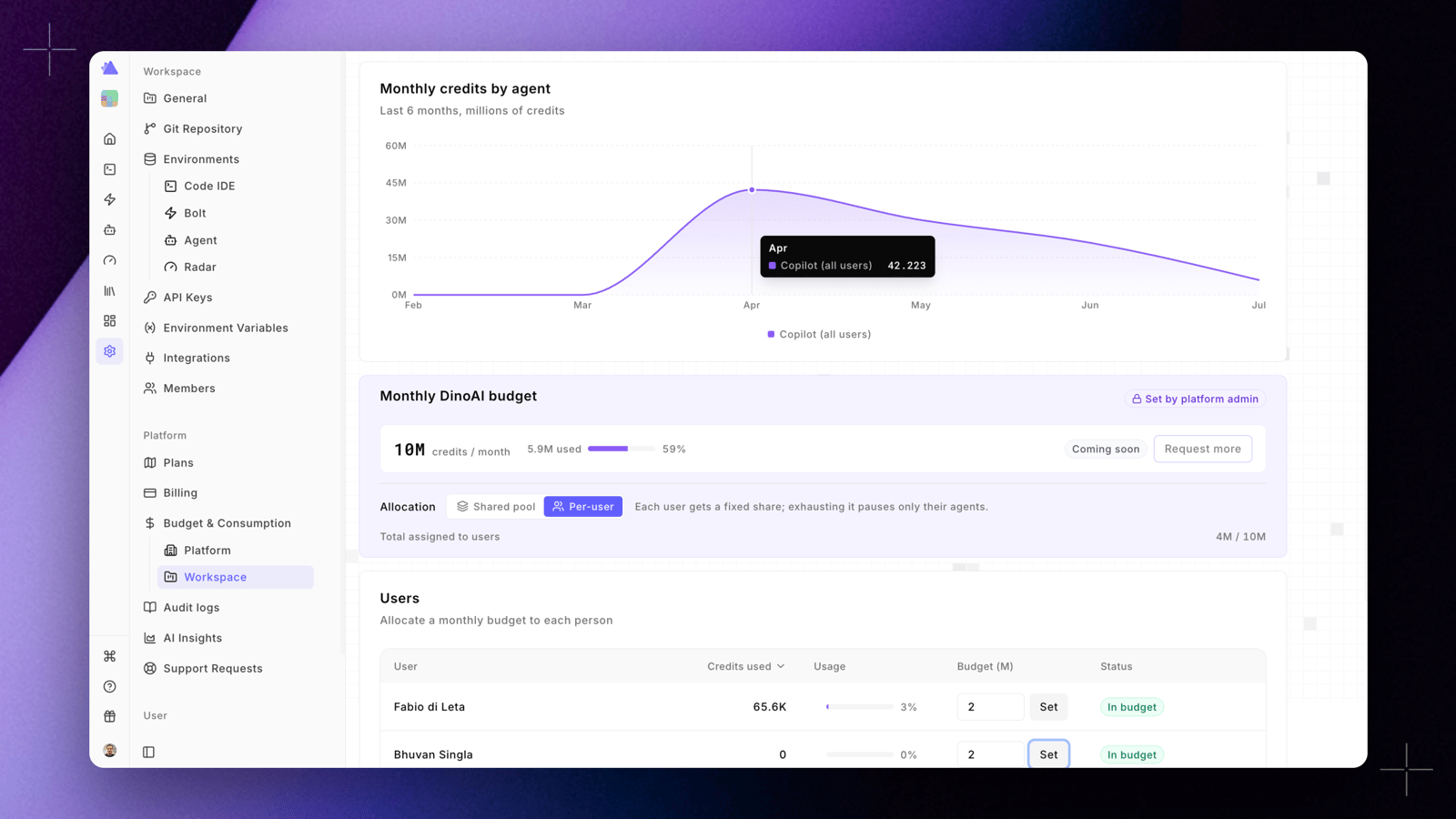
Task: Click the Apr data point on chart
Action: [x=752, y=189]
